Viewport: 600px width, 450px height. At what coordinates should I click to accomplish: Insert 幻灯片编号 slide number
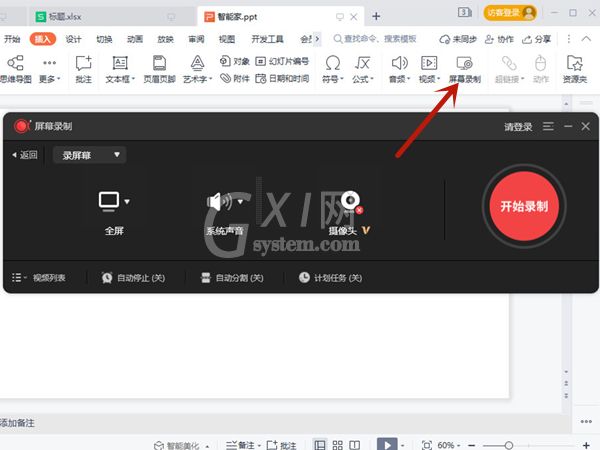[x=282, y=61]
